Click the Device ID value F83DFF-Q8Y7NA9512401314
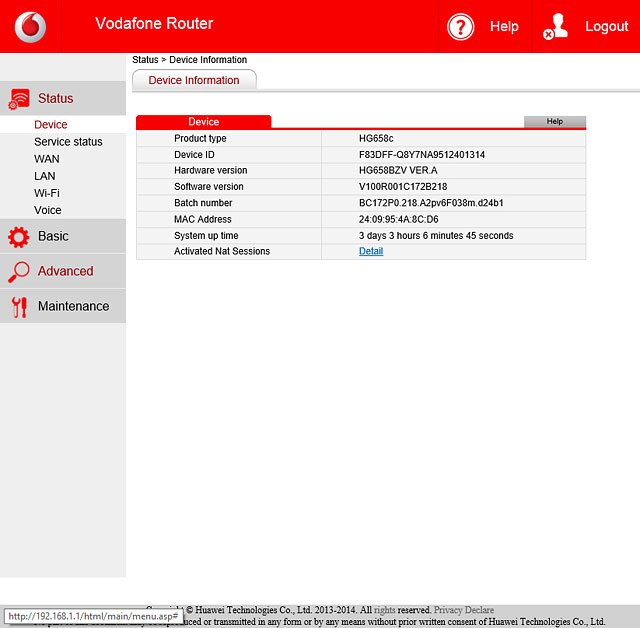This screenshot has width=640, height=628. (422, 155)
